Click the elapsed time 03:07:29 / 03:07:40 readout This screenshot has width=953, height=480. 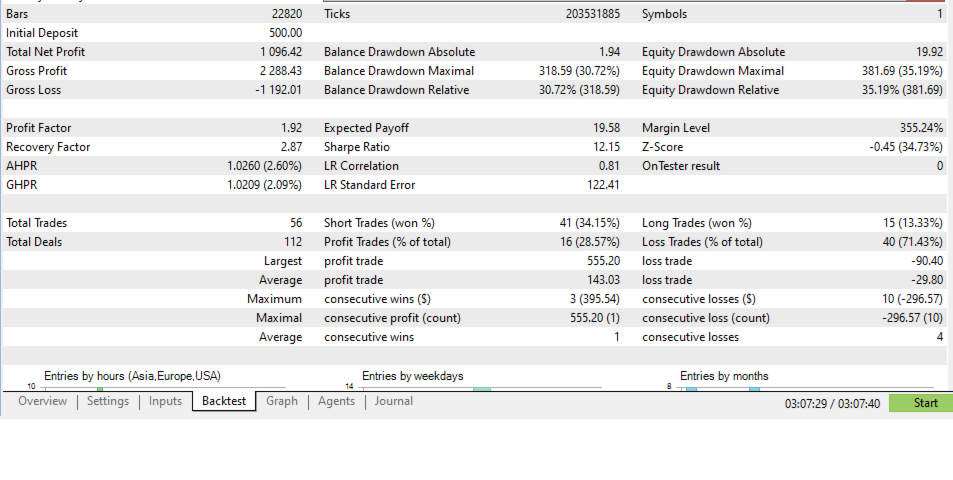point(832,403)
